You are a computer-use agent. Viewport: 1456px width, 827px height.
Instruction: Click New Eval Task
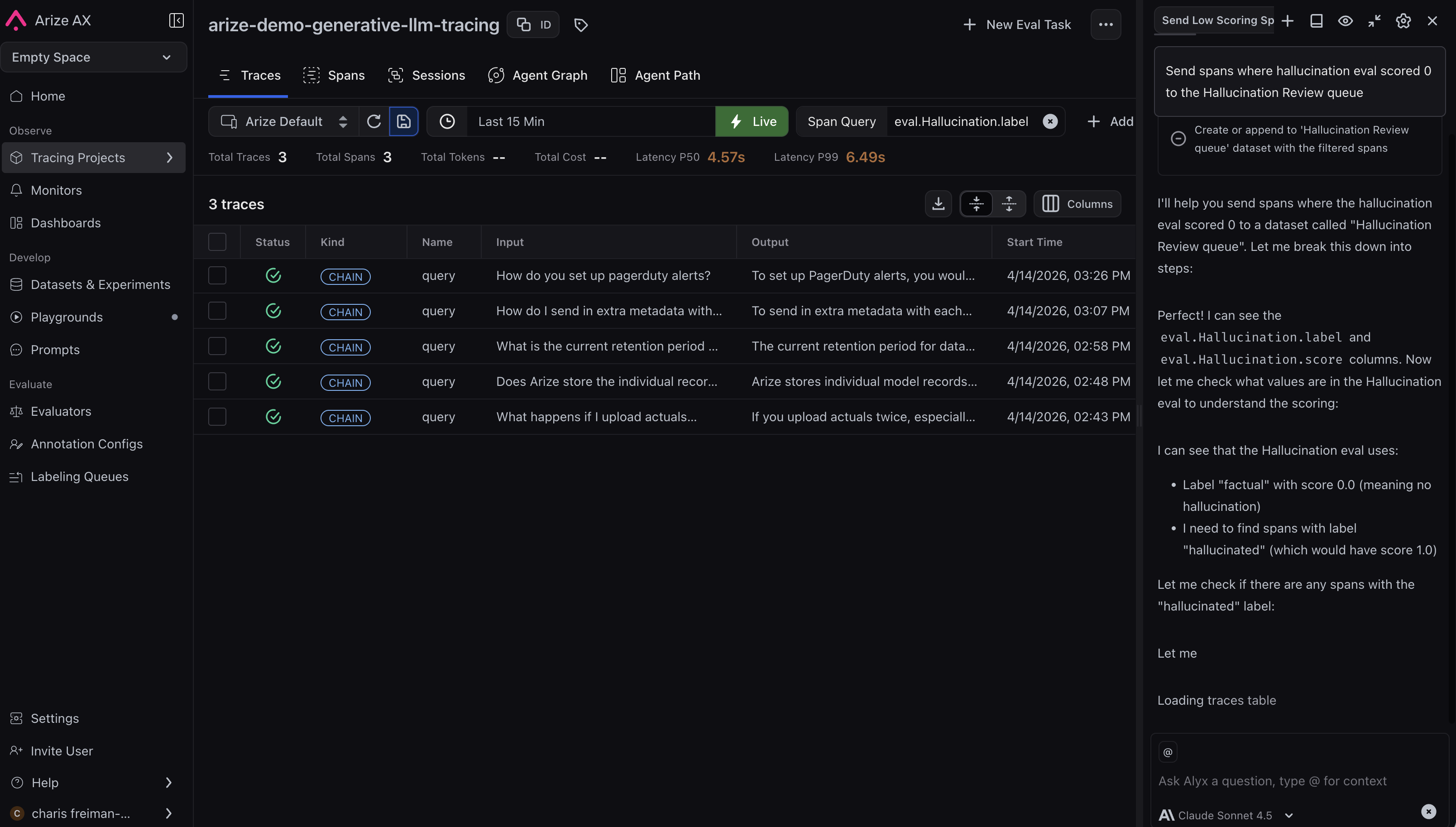[x=1017, y=24]
